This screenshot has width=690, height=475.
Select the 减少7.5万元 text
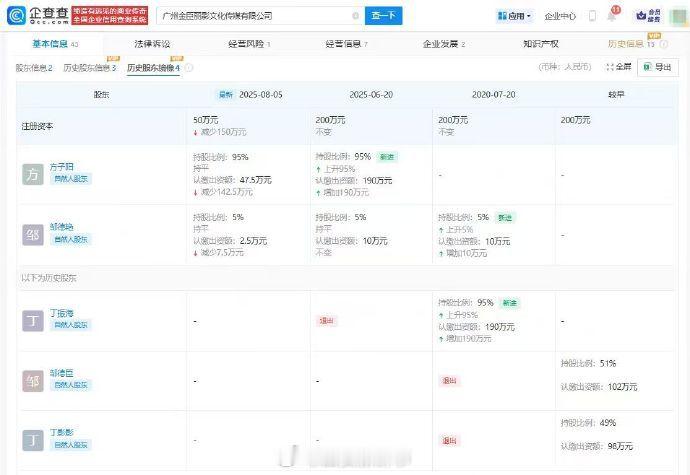pyautogui.click(x=222, y=253)
